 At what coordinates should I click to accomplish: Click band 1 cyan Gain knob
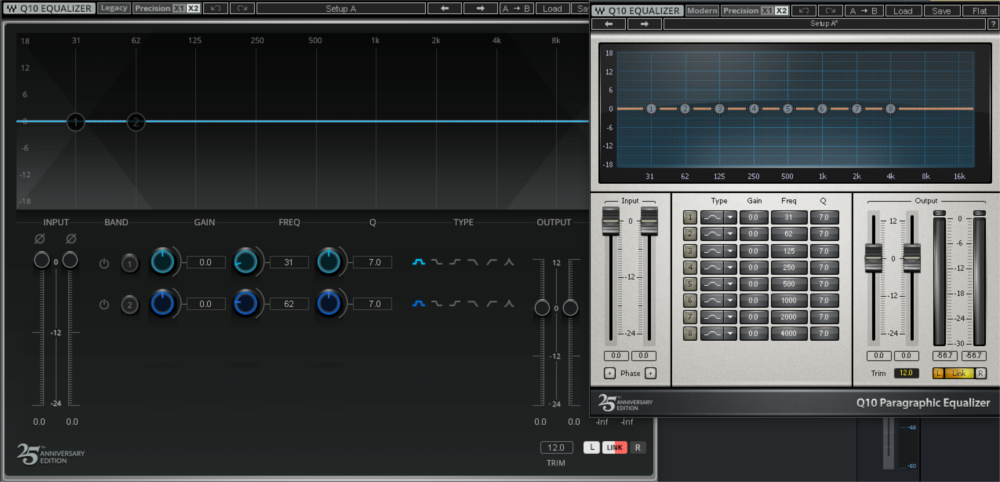pos(163,261)
